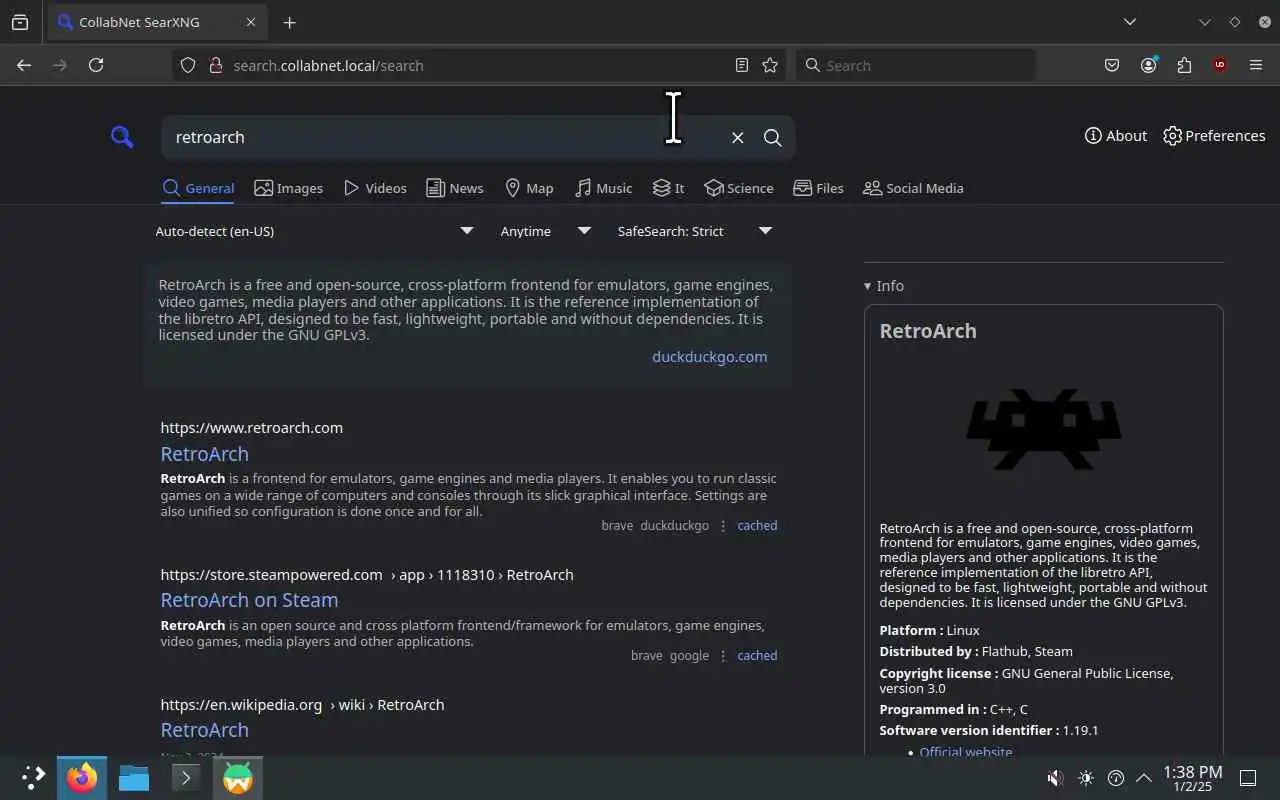Click the SearXNG magnifier logo
The width and height of the screenshot is (1280, 800).
click(x=122, y=137)
